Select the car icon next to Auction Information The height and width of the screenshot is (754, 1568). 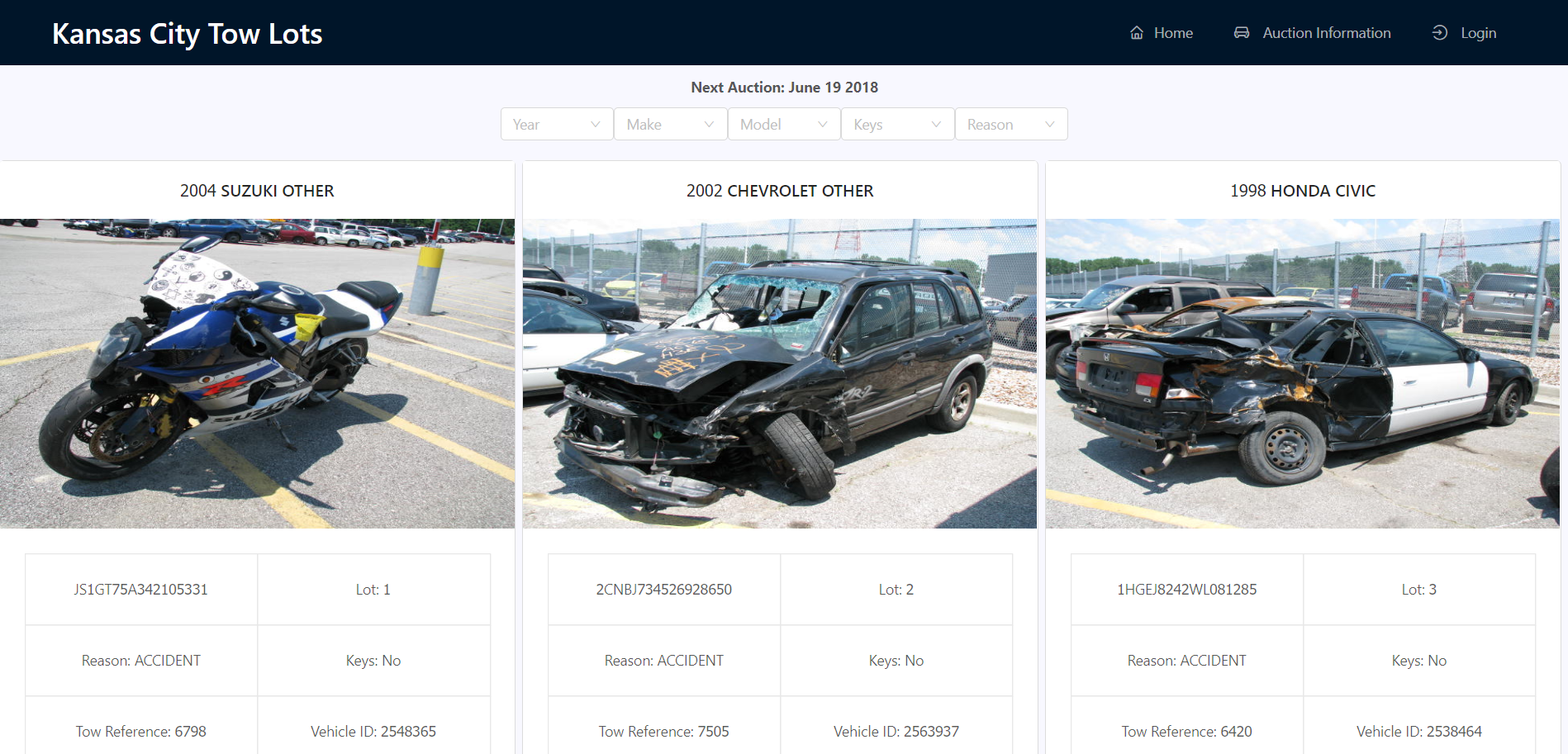point(1242,32)
